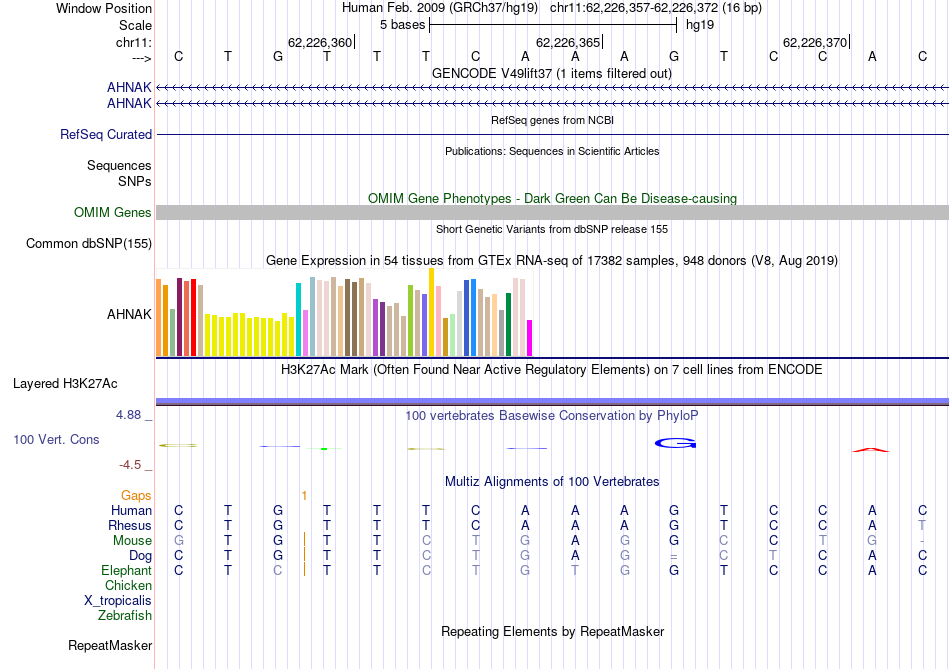
Task: Click the Zebrafish species label
Action: tap(125, 616)
